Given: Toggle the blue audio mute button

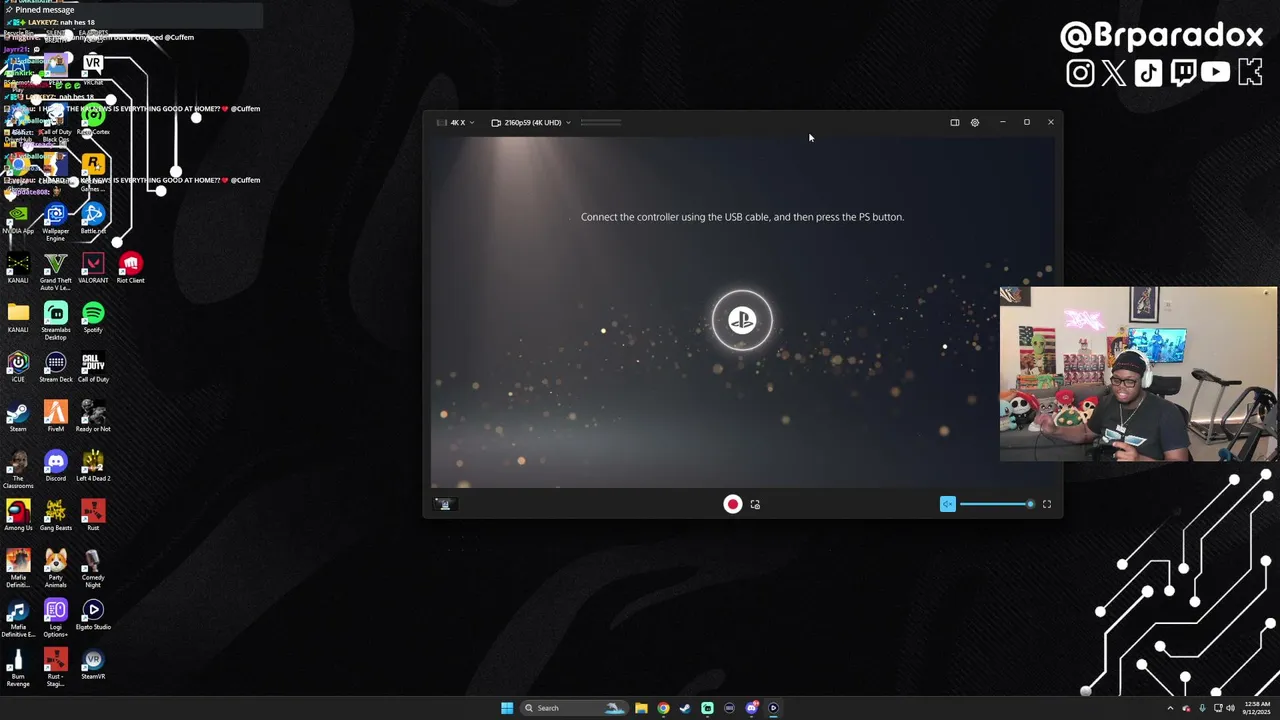Looking at the screenshot, I should click(948, 504).
